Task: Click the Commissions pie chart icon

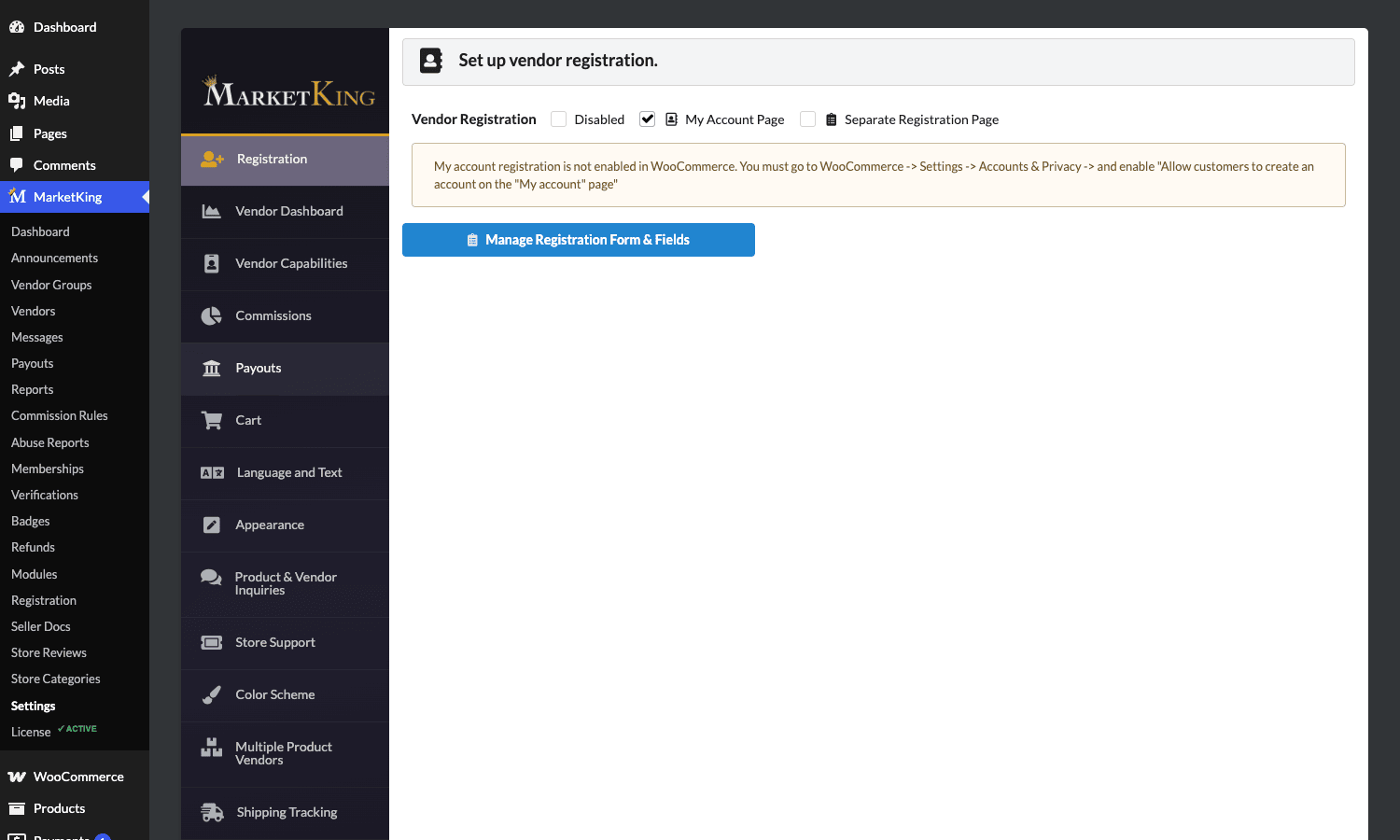Action: (212, 316)
